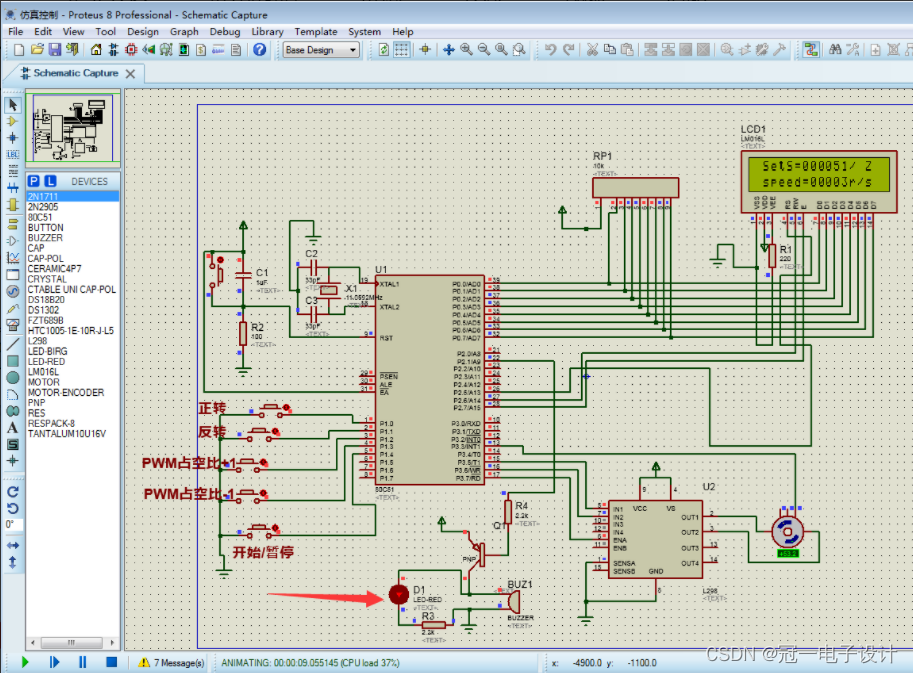913x673 pixels.
Task: Click the Undo arrow icon
Action: click(x=550, y=49)
